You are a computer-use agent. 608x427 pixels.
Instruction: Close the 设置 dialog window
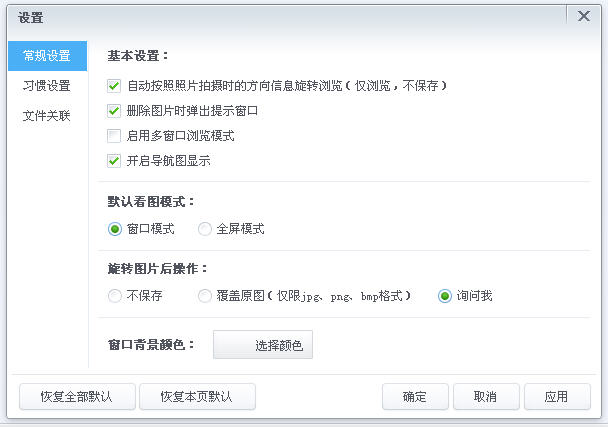[583, 15]
